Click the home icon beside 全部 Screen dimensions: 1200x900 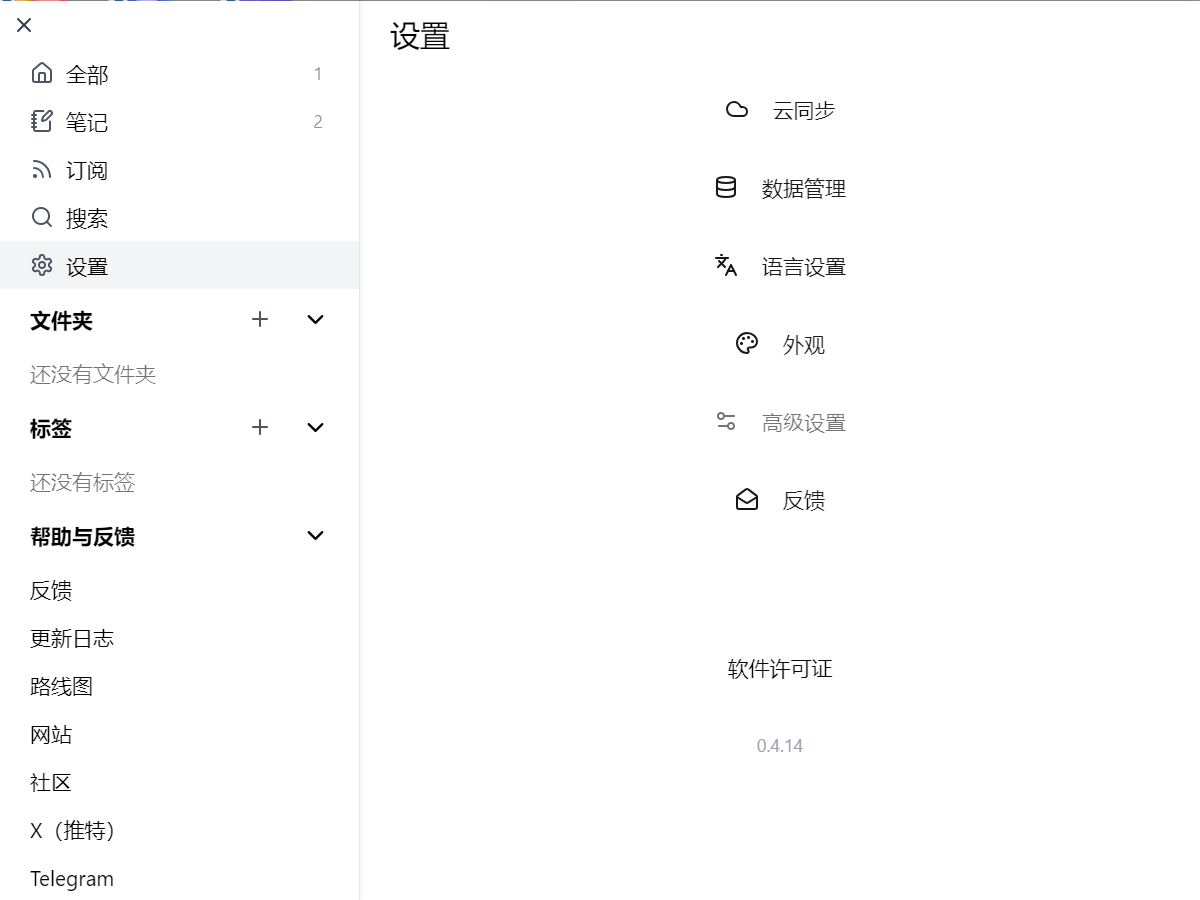pyautogui.click(x=42, y=73)
